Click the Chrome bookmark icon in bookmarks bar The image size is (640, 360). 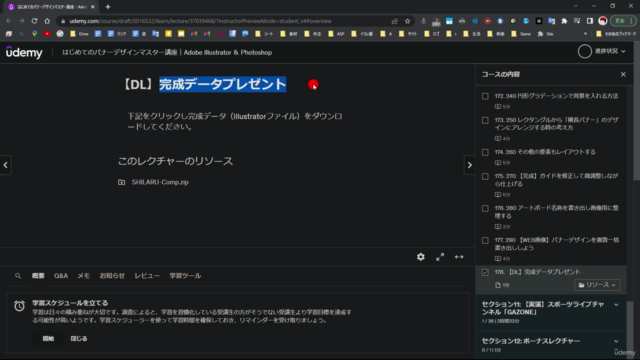[x=60, y=34]
